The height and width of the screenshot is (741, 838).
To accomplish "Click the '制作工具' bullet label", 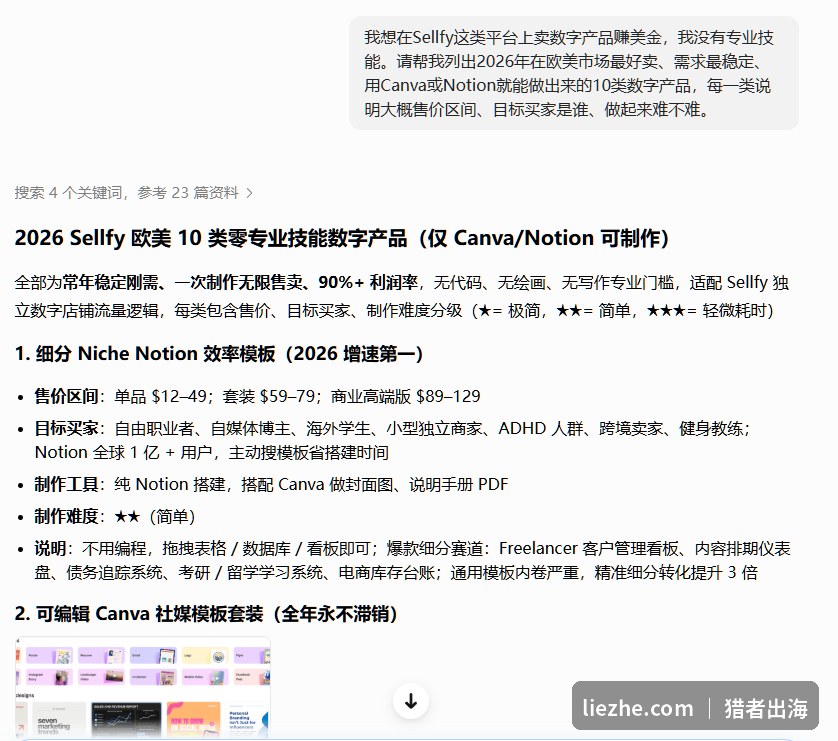I will [x=66, y=485].
